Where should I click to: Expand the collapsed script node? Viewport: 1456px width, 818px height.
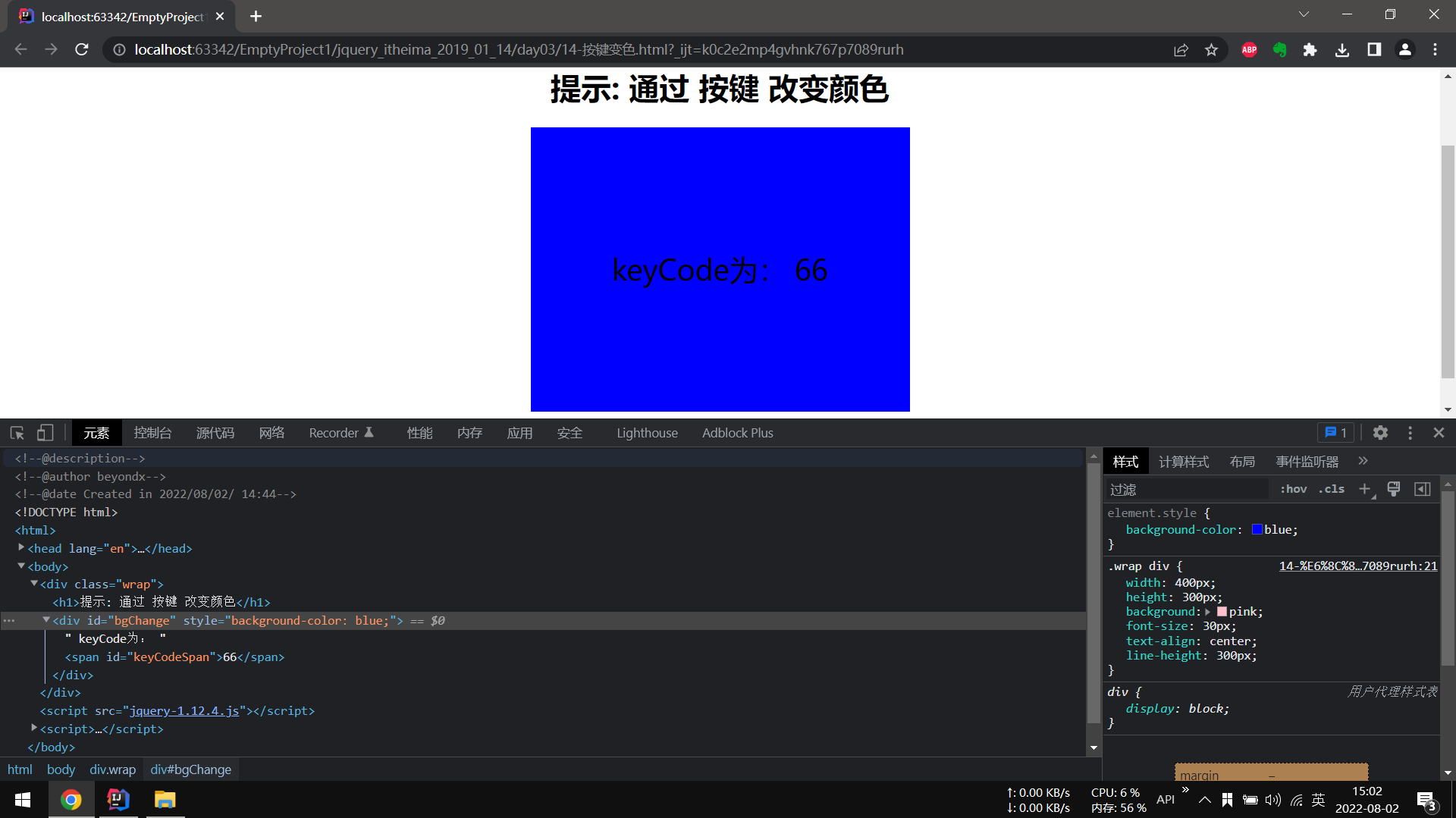[x=34, y=728]
